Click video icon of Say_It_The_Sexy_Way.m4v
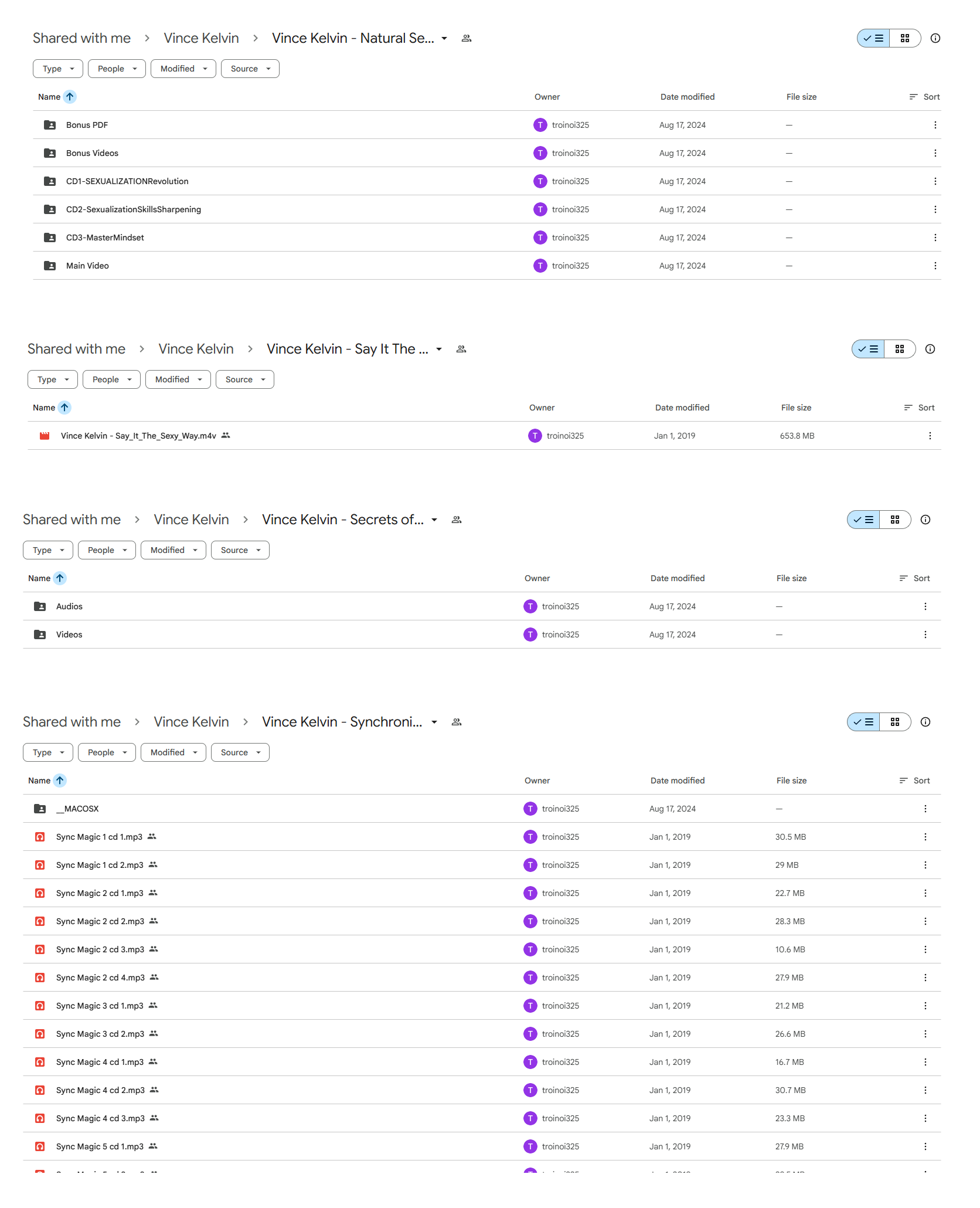980x1208 pixels. pos(45,436)
